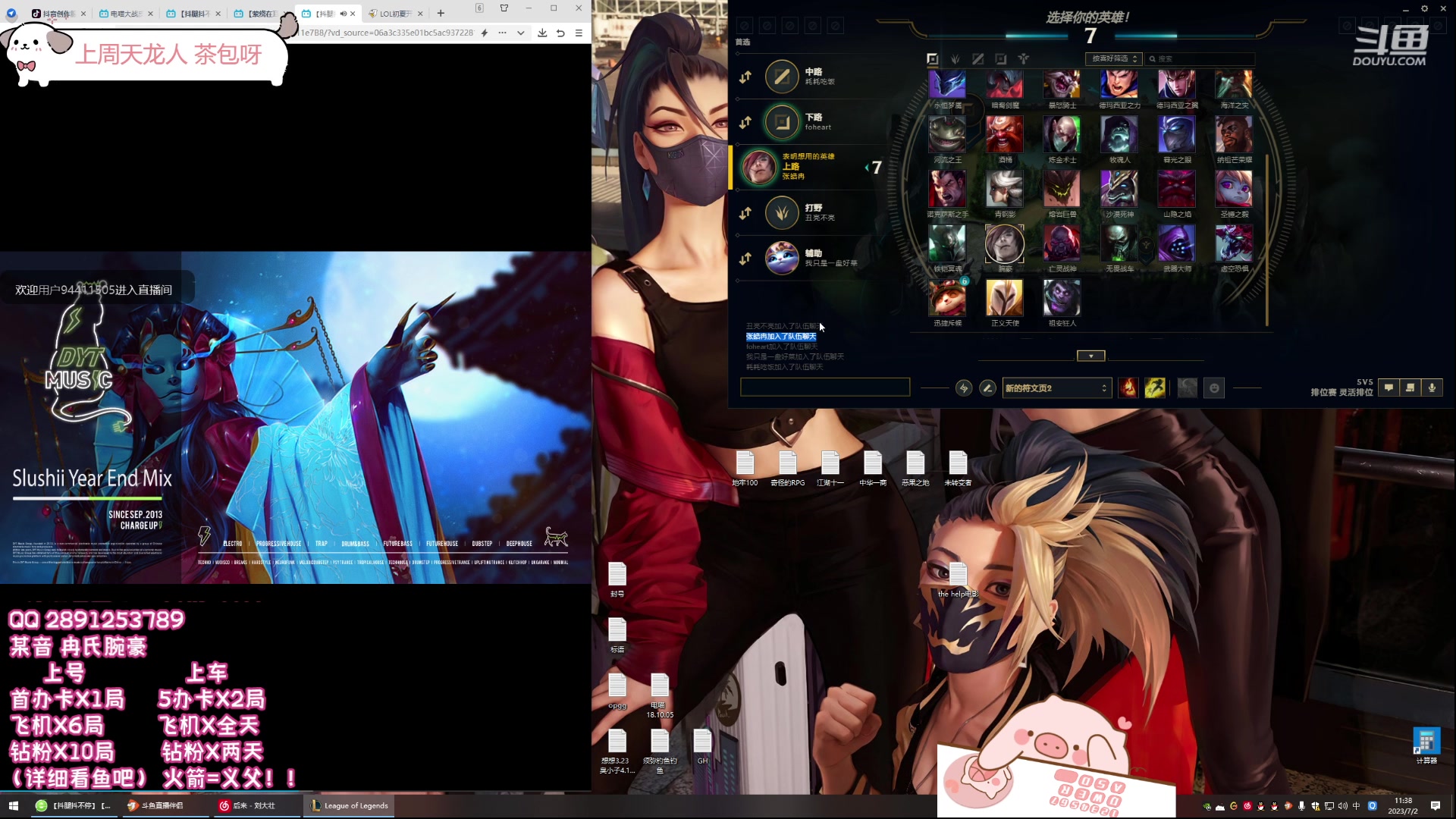Open League of Legends taskbar button
This screenshot has width=1456, height=819.
(x=349, y=805)
